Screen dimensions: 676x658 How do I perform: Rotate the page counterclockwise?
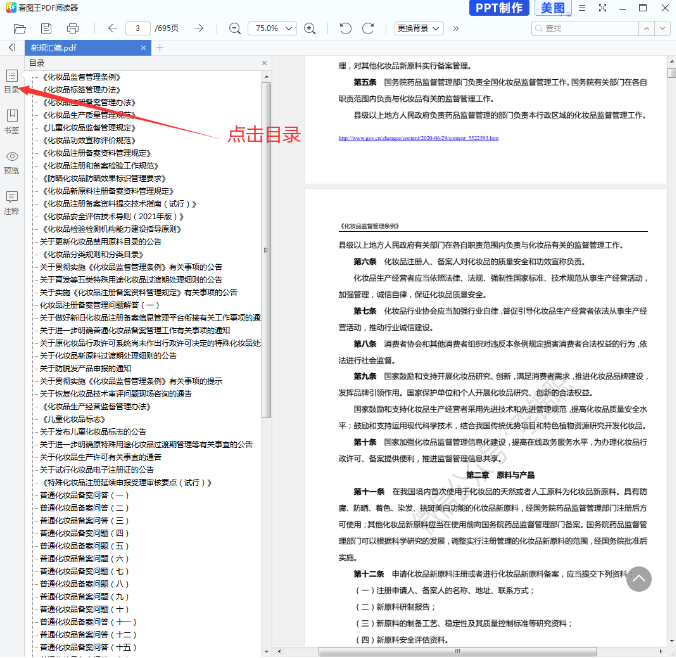(x=342, y=28)
